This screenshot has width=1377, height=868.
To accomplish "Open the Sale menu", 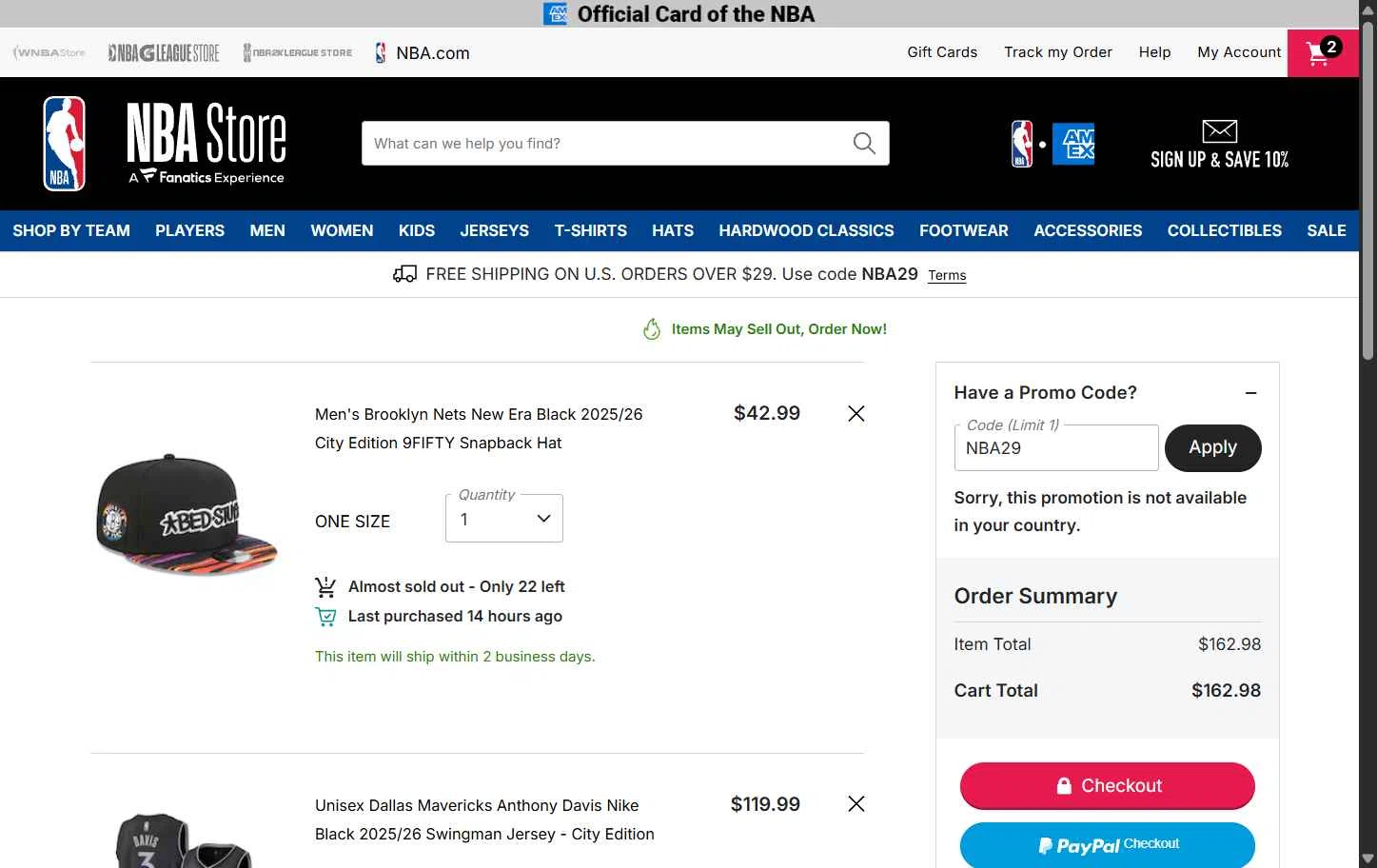I will (x=1327, y=230).
